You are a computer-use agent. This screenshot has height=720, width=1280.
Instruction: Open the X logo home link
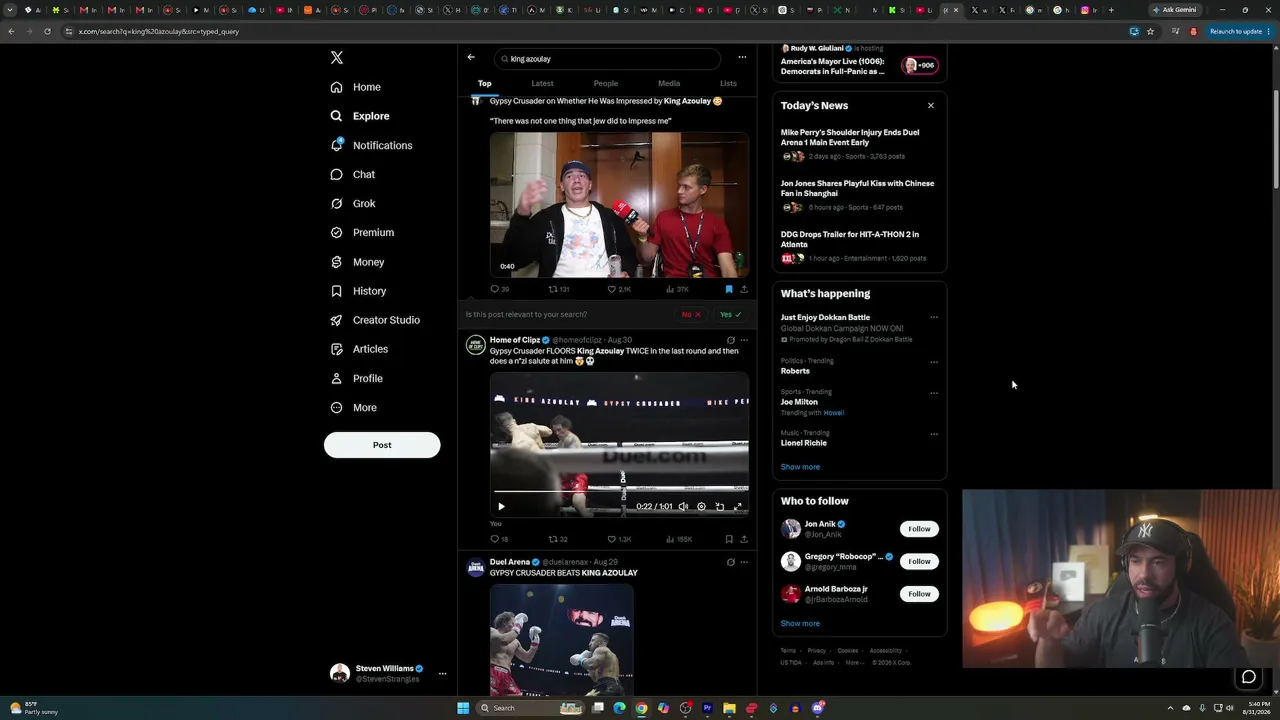[337, 58]
